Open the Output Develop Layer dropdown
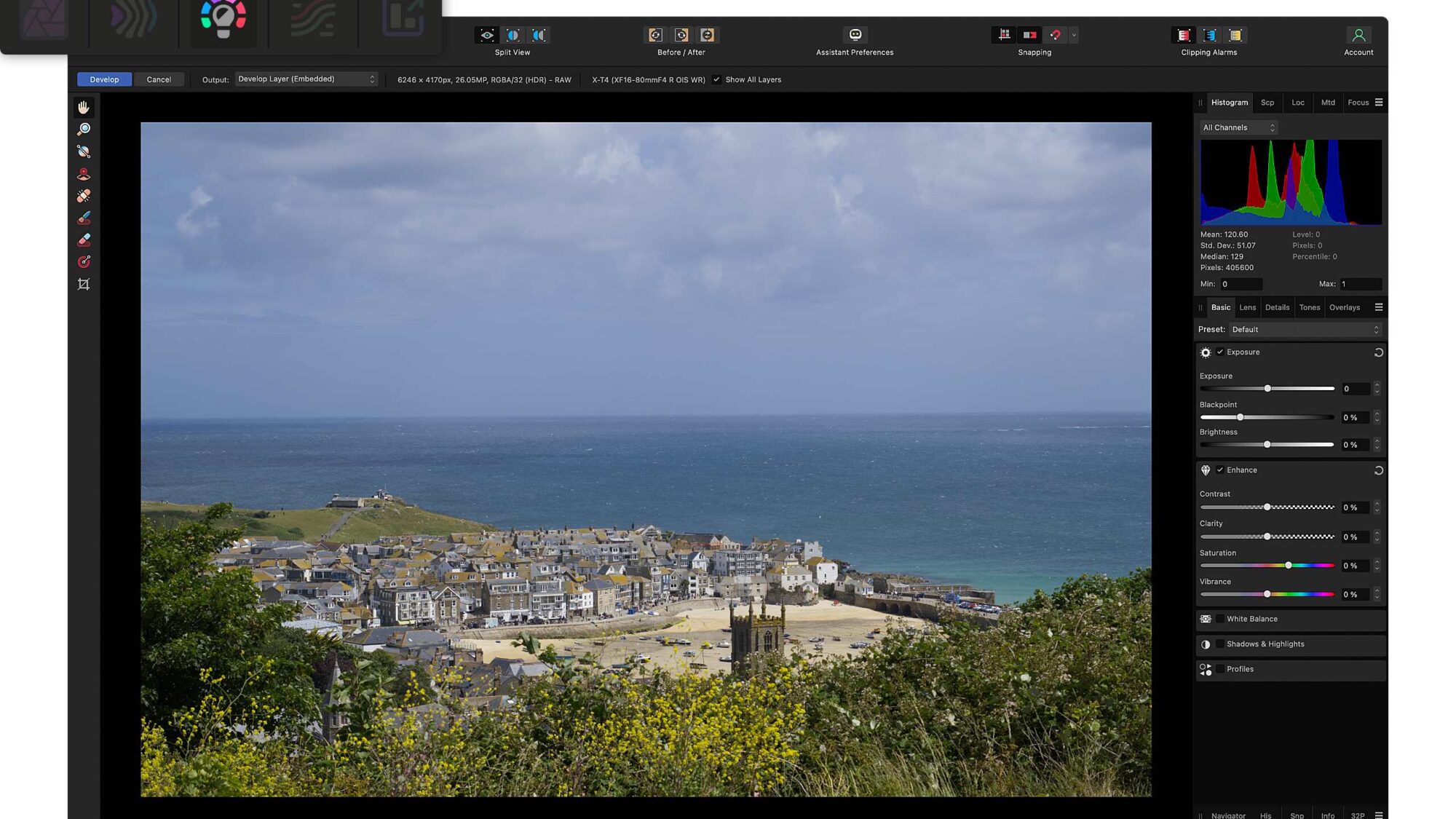1456x819 pixels. (x=306, y=79)
